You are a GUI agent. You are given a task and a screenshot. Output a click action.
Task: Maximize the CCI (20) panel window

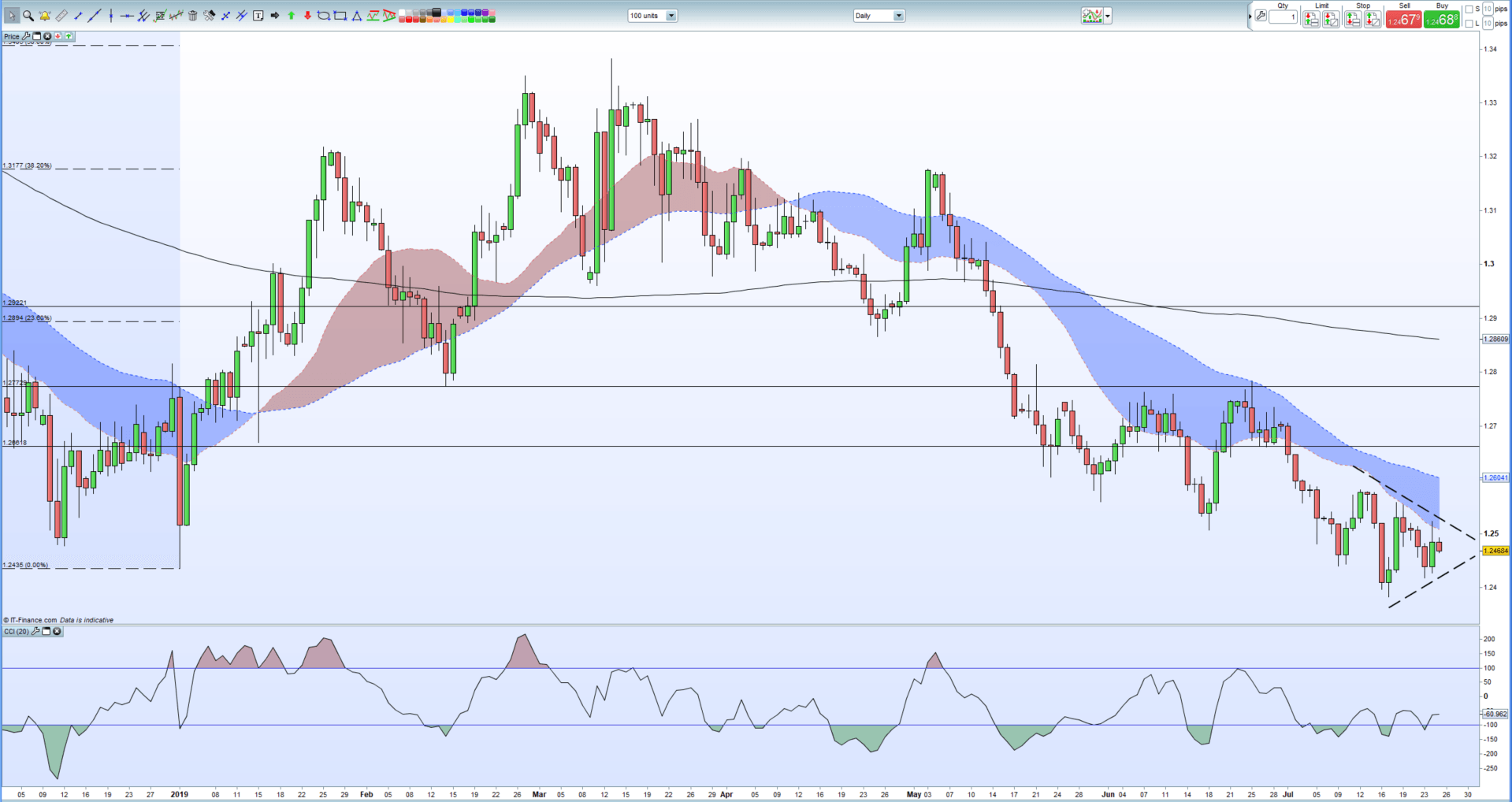tap(46, 631)
